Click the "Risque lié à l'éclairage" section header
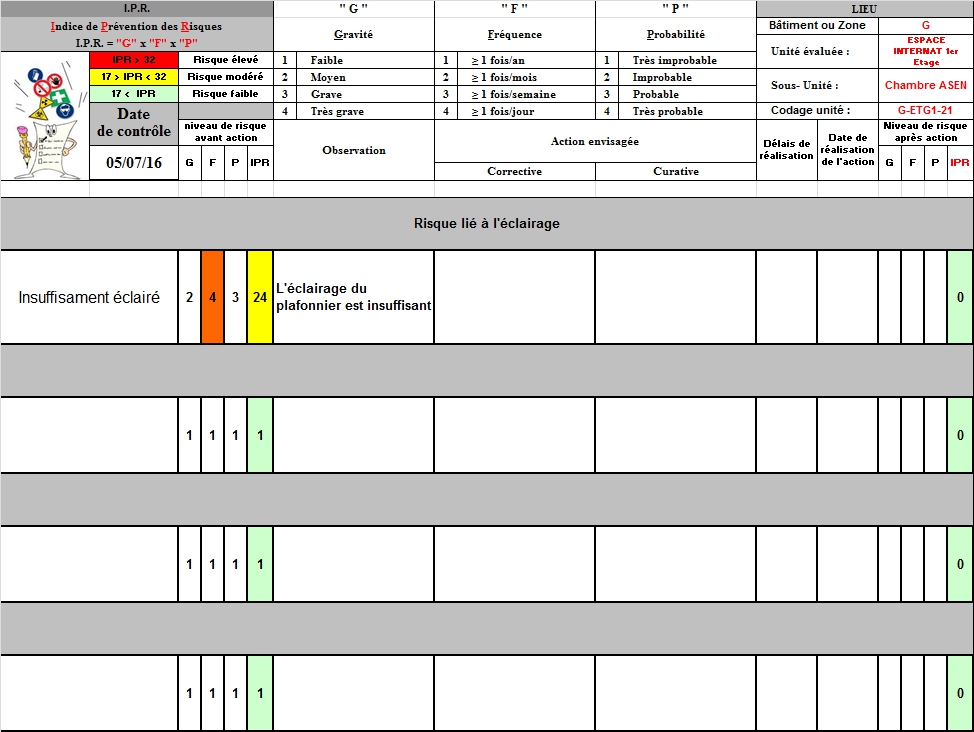The width and height of the screenshot is (974, 732). click(486, 223)
